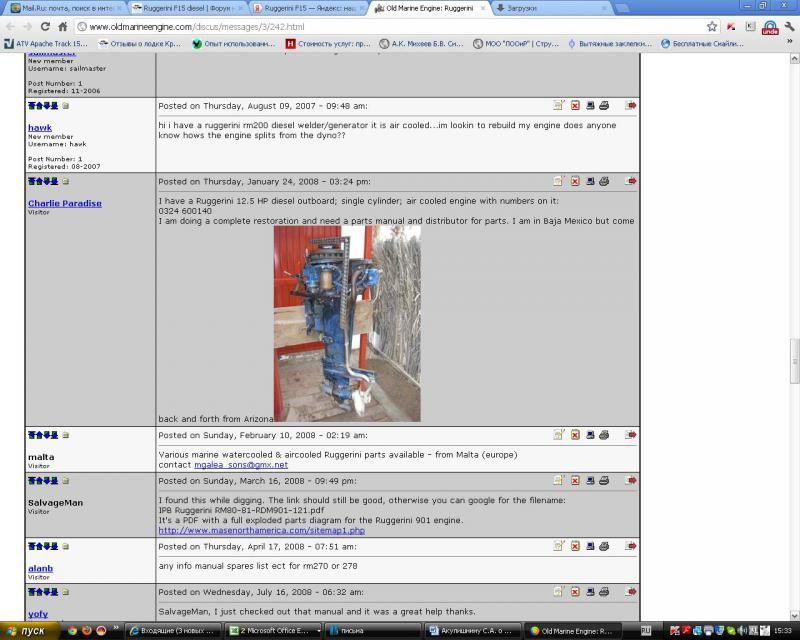
Task: Click the red delete icon on Charlie Paradise's post
Action: tap(575, 181)
